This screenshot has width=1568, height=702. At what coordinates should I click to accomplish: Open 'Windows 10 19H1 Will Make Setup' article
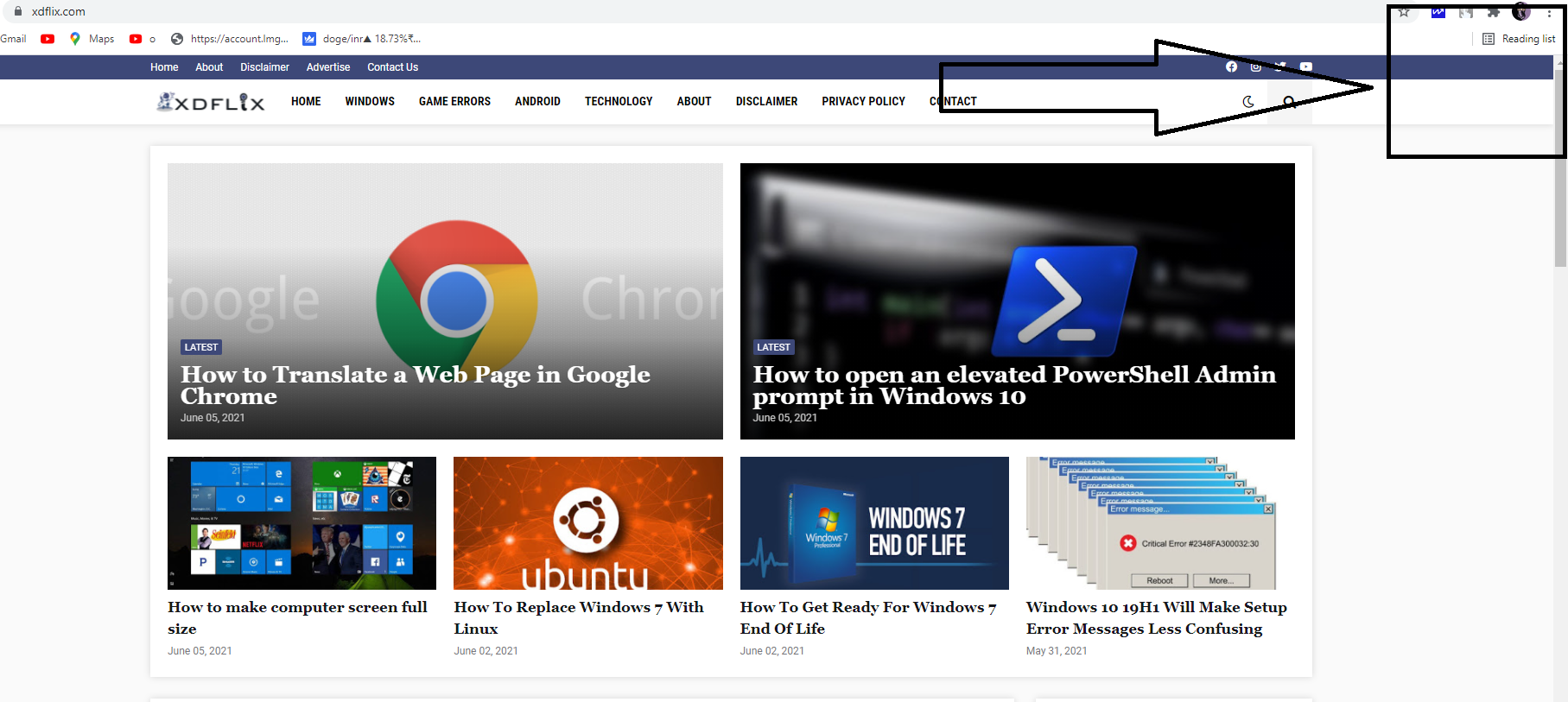pos(1157,618)
